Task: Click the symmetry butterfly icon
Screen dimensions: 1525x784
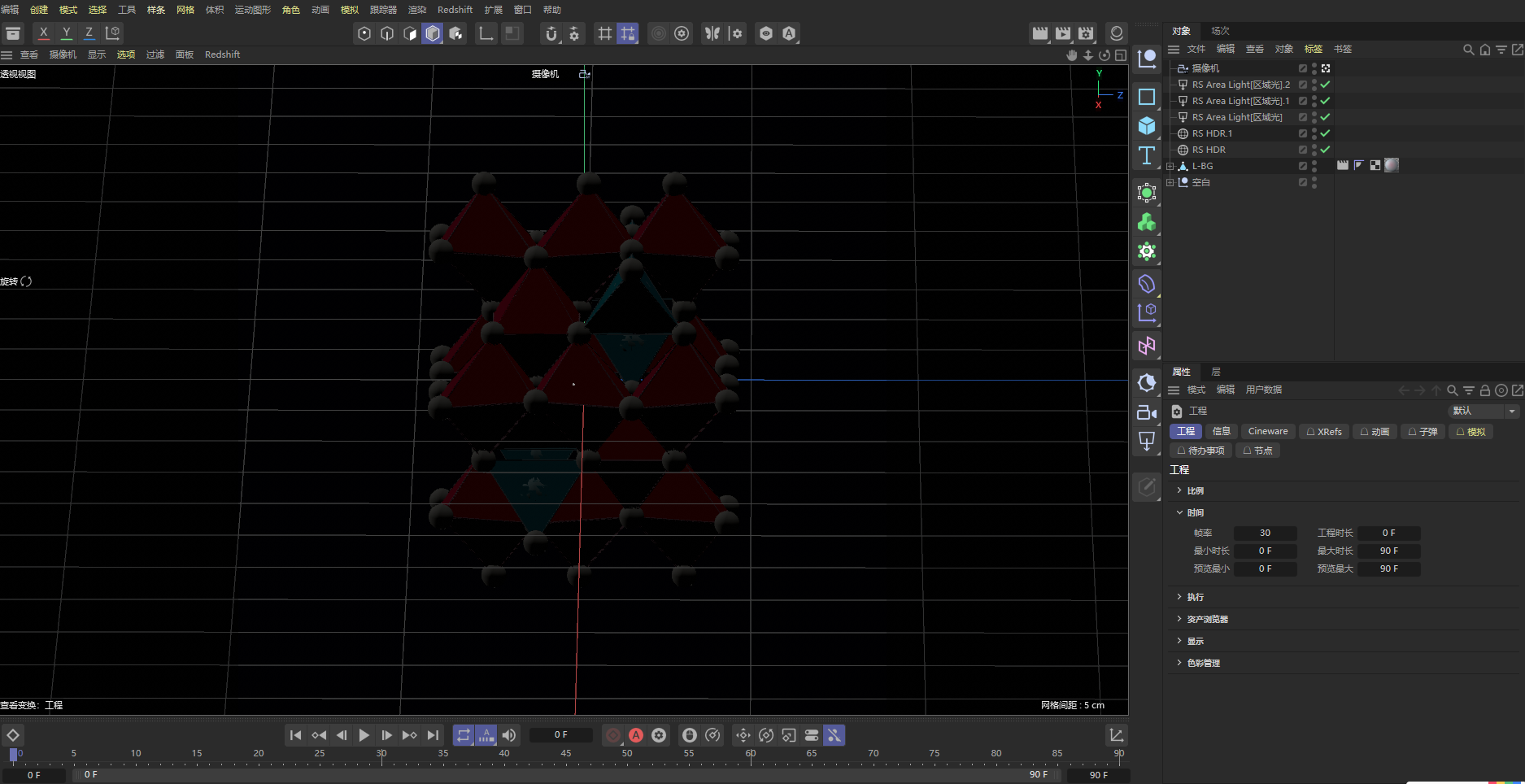Action: click(x=712, y=33)
